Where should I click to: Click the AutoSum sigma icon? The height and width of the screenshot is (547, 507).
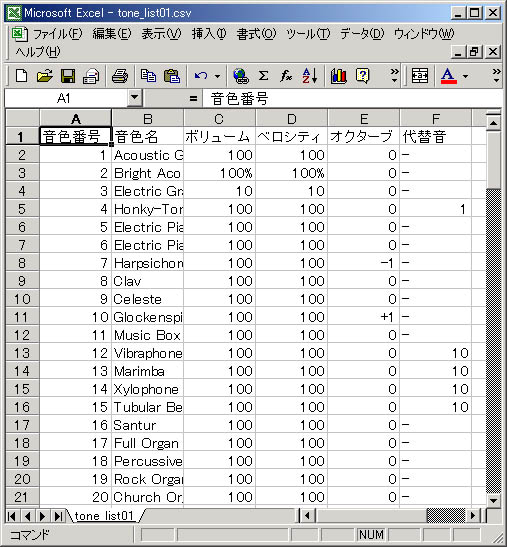263,76
